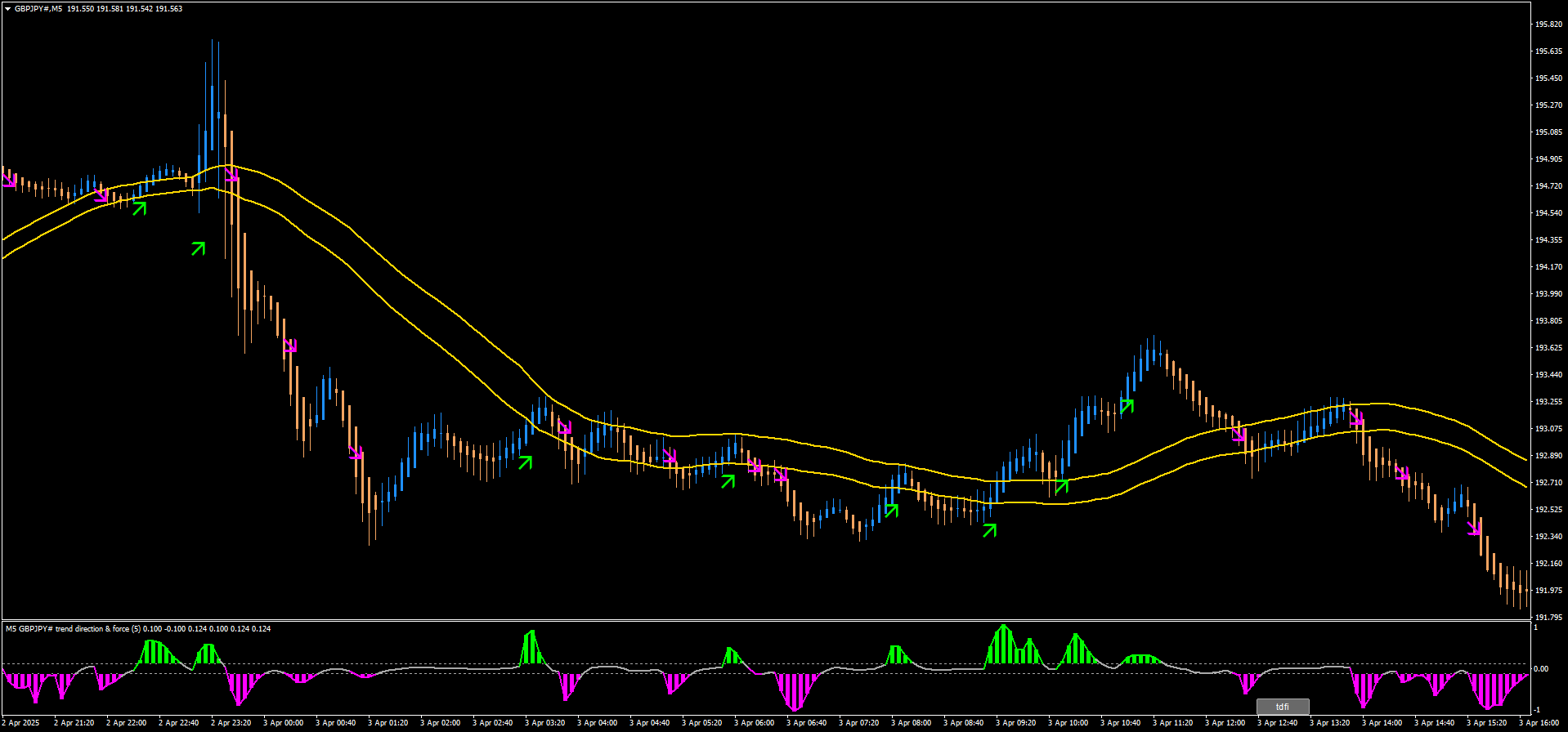Click the 195.820 price scale label

click(1548, 25)
